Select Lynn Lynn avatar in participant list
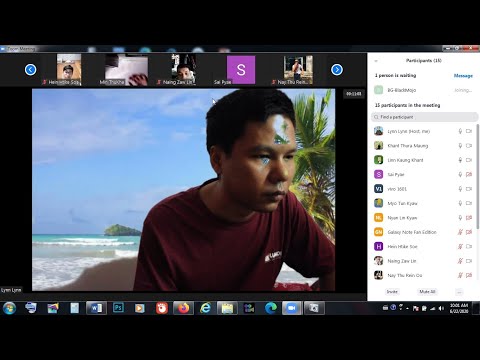 tap(378, 131)
